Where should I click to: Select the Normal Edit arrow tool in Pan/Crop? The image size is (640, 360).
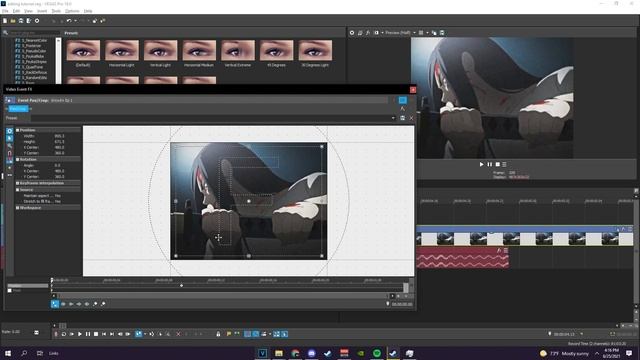[10, 138]
